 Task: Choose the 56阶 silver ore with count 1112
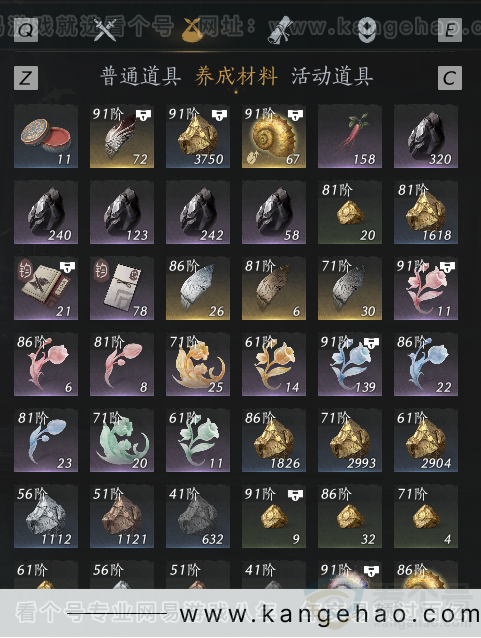coord(46,516)
